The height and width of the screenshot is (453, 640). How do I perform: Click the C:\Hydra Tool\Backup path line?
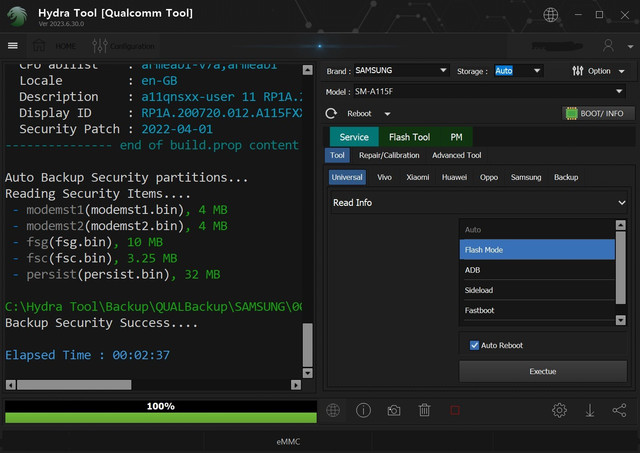(x=153, y=306)
